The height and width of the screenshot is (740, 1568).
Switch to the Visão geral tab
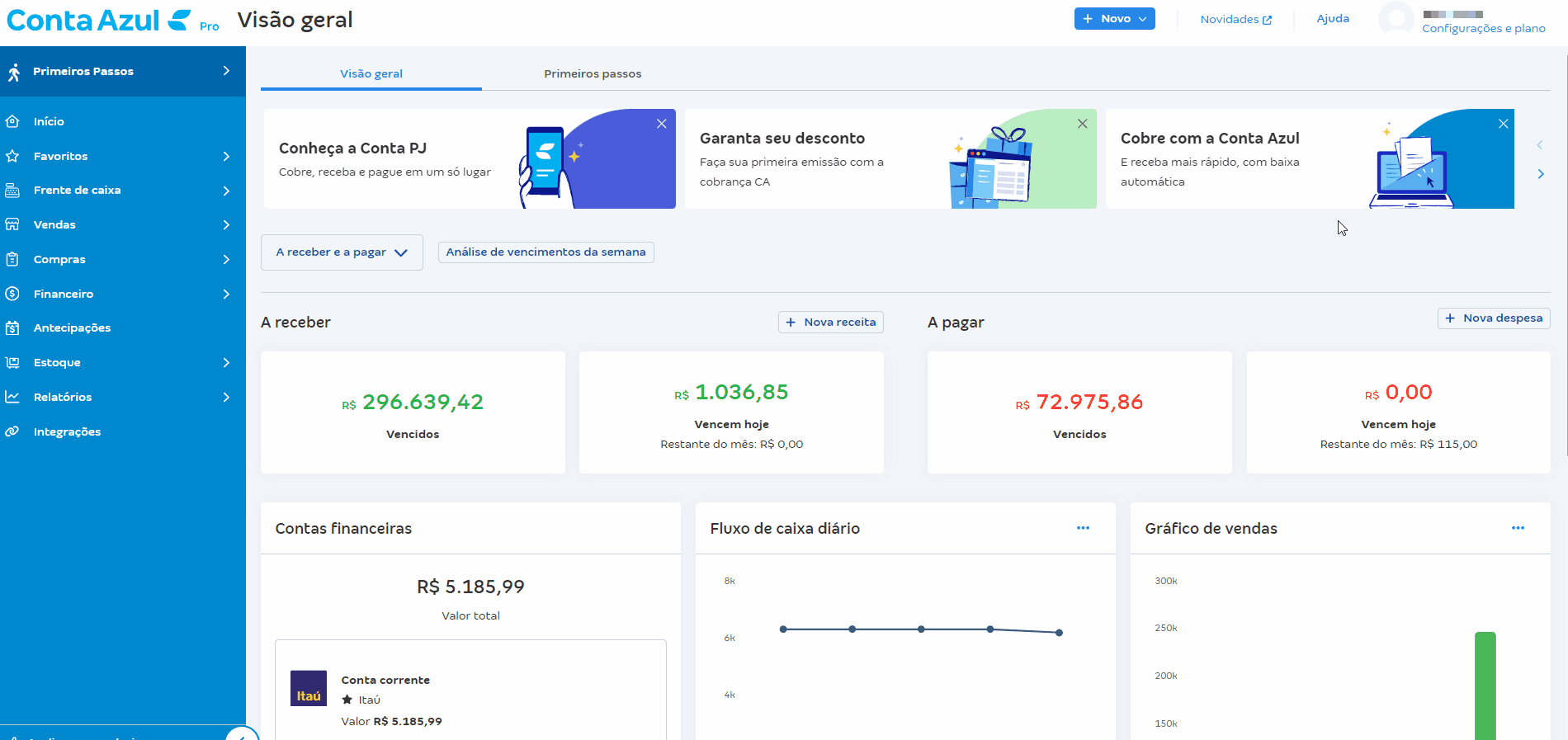pos(371,73)
